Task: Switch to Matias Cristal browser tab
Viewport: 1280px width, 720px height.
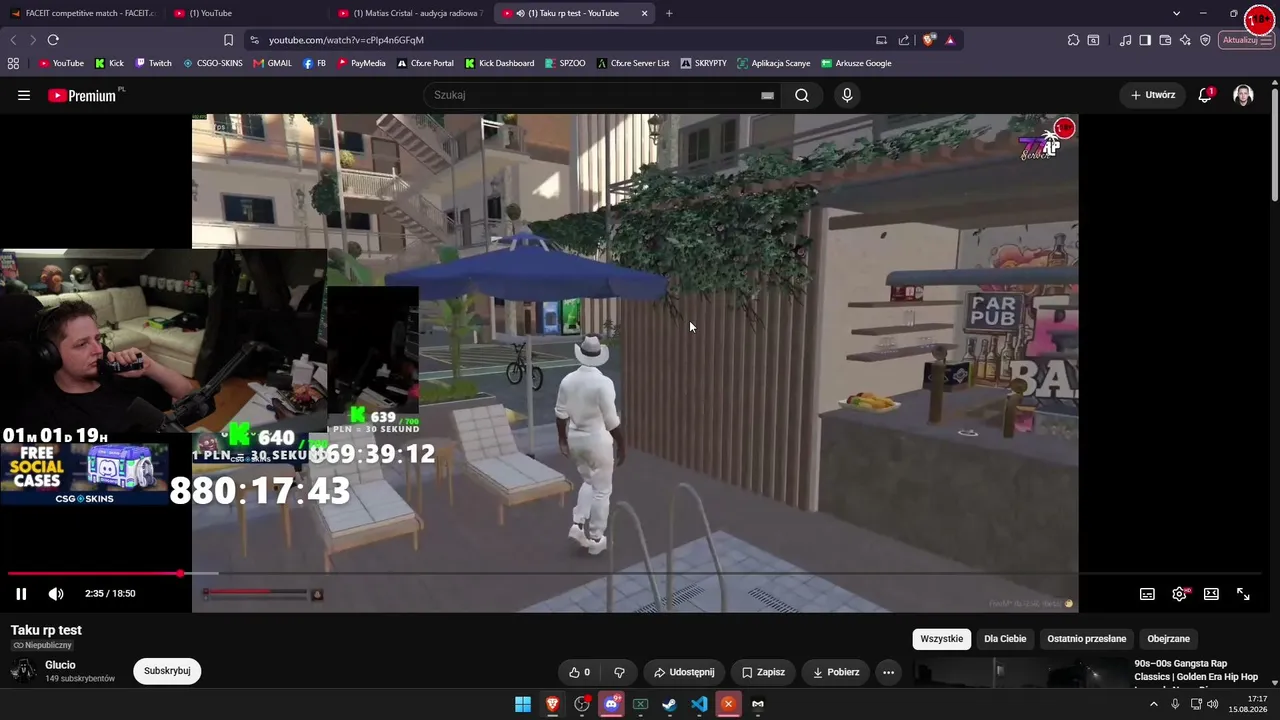Action: tap(410, 13)
